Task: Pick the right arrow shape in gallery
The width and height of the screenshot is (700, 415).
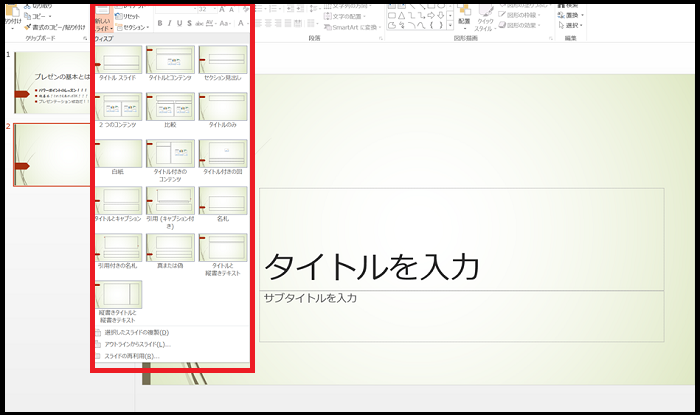Action: pos(431,15)
